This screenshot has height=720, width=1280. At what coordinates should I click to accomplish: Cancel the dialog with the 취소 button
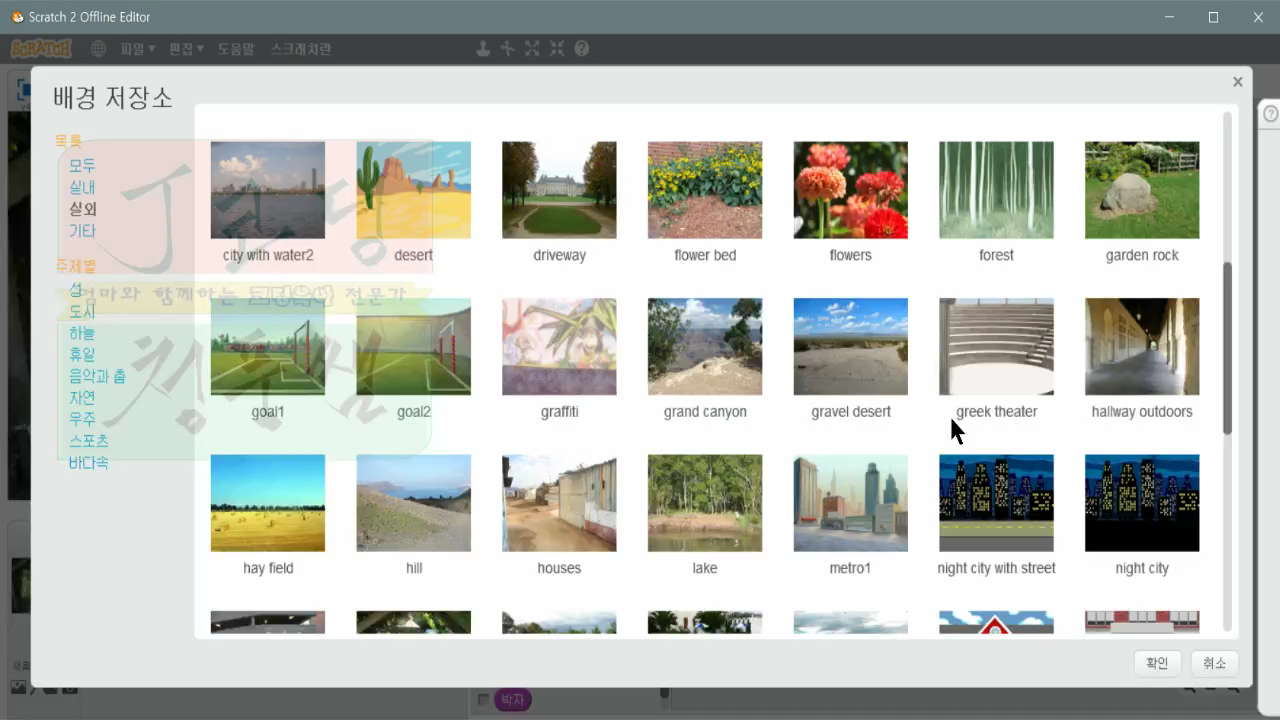pos(1214,662)
